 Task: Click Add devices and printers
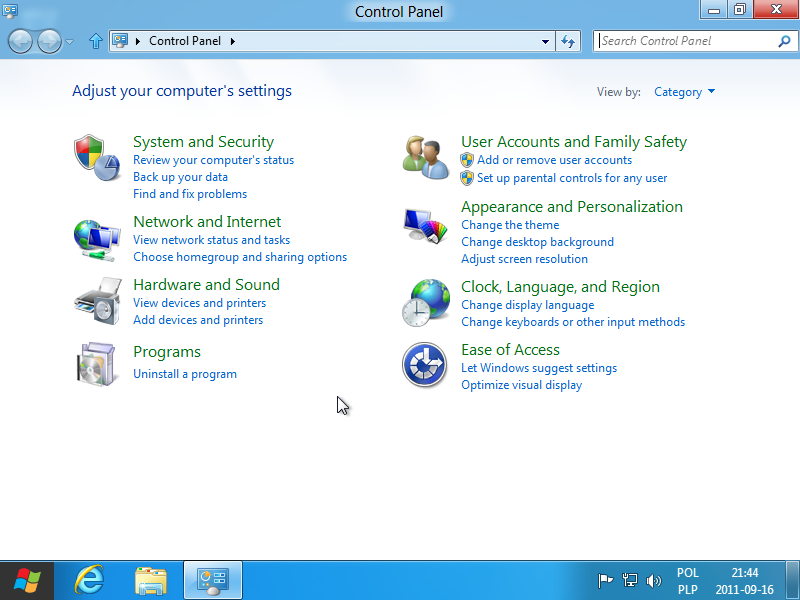pos(198,320)
